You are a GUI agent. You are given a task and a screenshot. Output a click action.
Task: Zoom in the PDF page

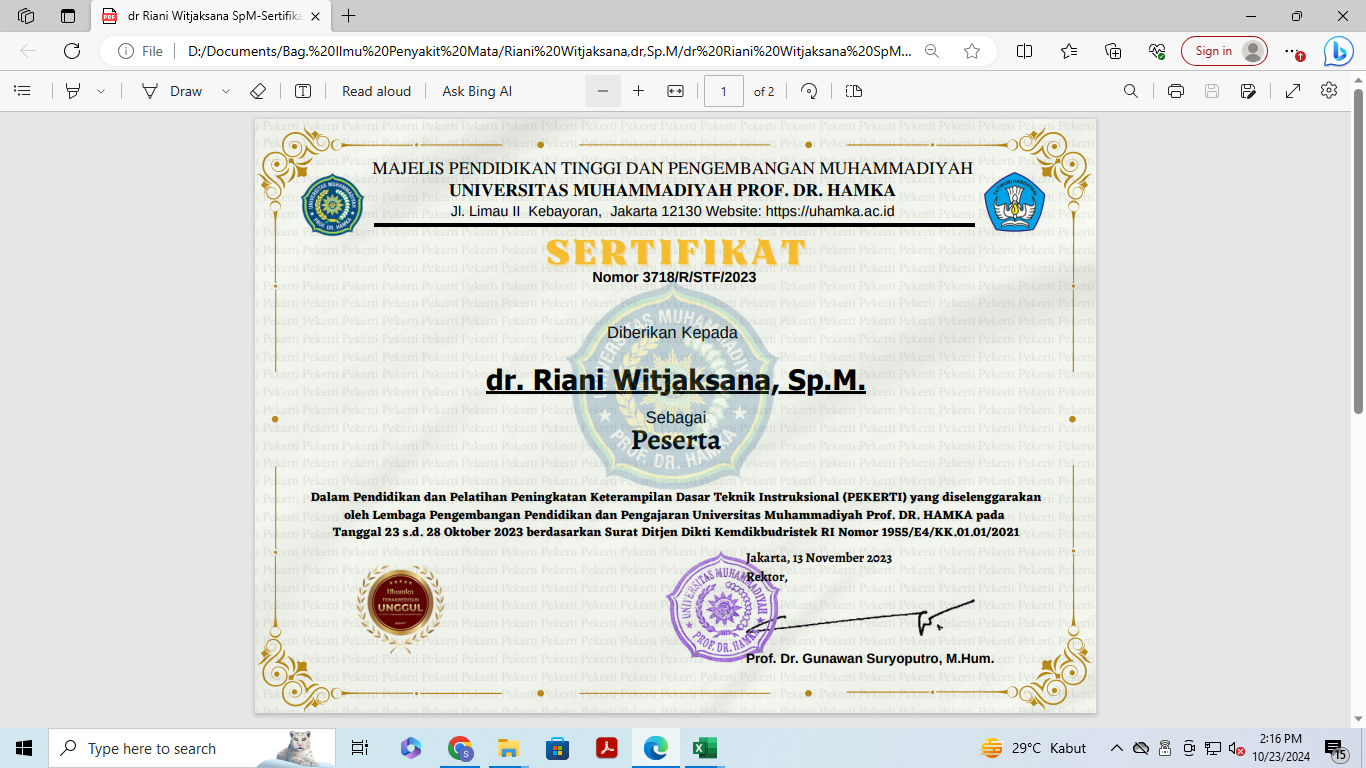click(x=639, y=91)
